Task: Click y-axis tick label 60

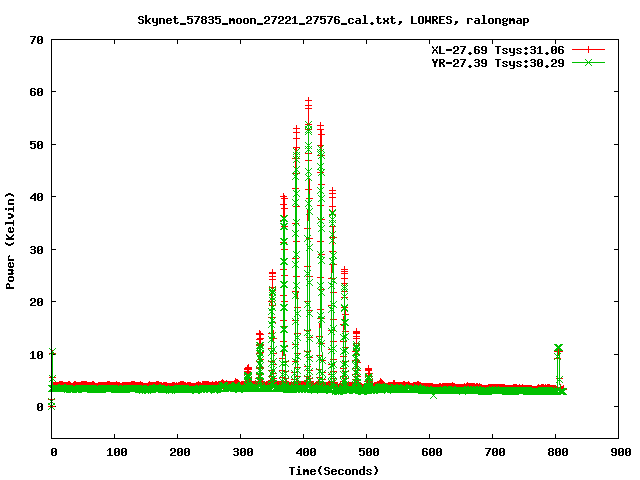Action: click(36, 92)
